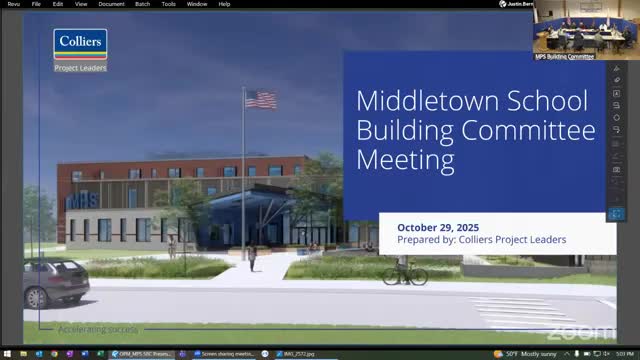This screenshot has height=360, width=640.
Task: Open Microsoft Teams from the taskbar
Action: pyautogui.click(x=182, y=354)
